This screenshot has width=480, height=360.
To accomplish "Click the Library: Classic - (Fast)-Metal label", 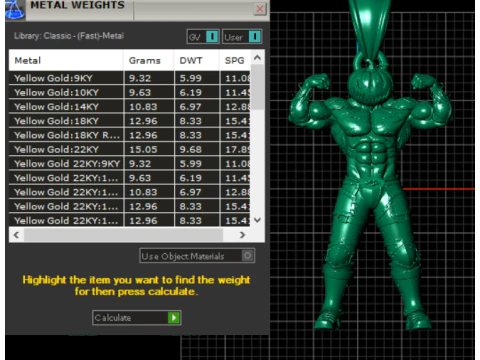I will point(69,36).
